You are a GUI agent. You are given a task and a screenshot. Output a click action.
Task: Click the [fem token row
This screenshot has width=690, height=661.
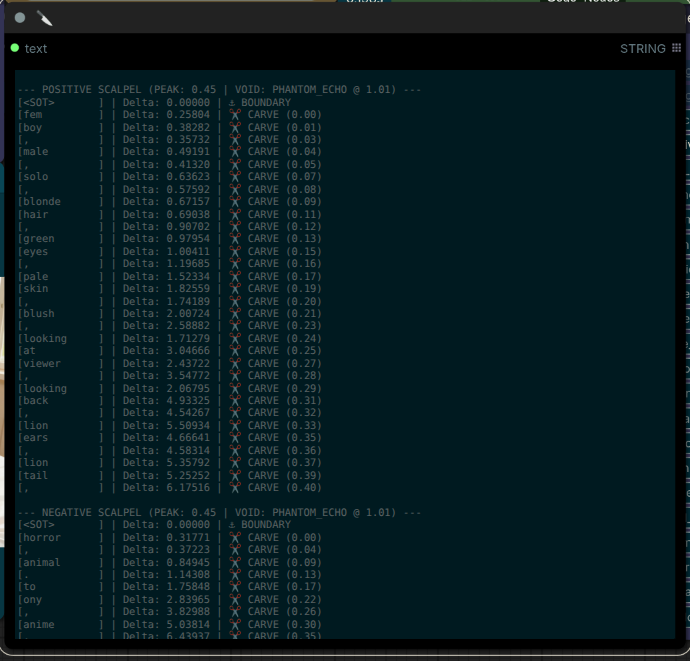[170, 115]
